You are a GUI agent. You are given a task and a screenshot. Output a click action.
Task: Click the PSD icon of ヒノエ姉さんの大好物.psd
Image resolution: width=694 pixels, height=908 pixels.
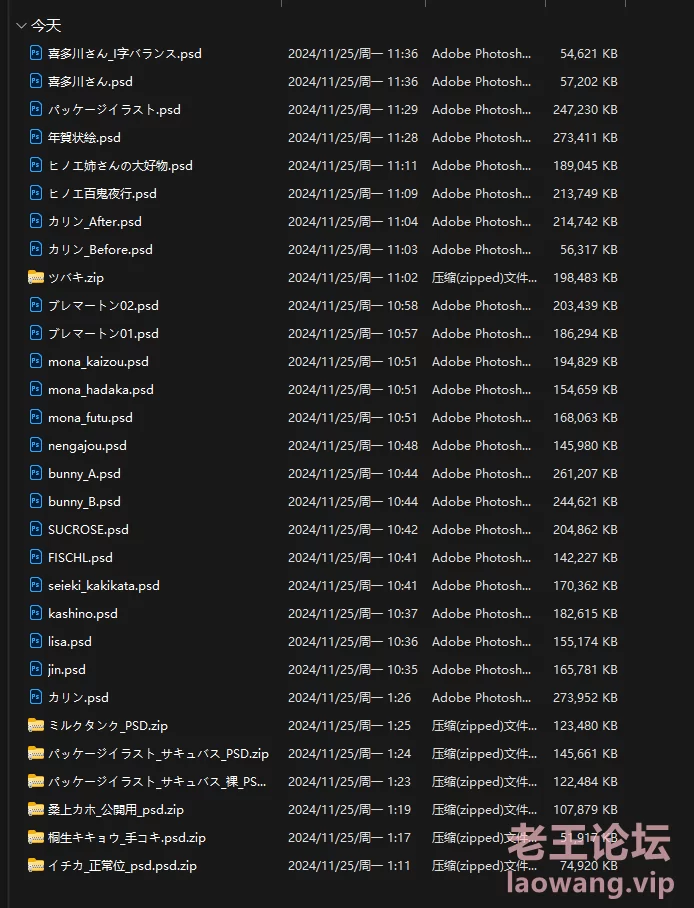pyautogui.click(x=36, y=165)
